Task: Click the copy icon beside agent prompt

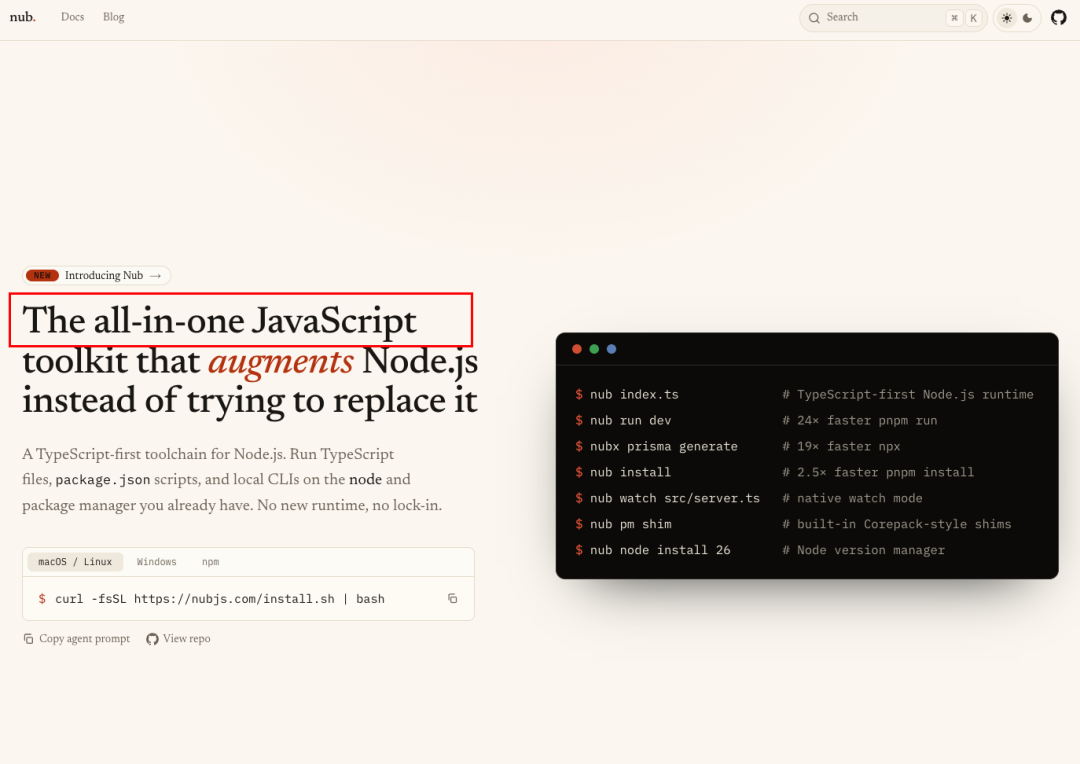Action: (28, 639)
